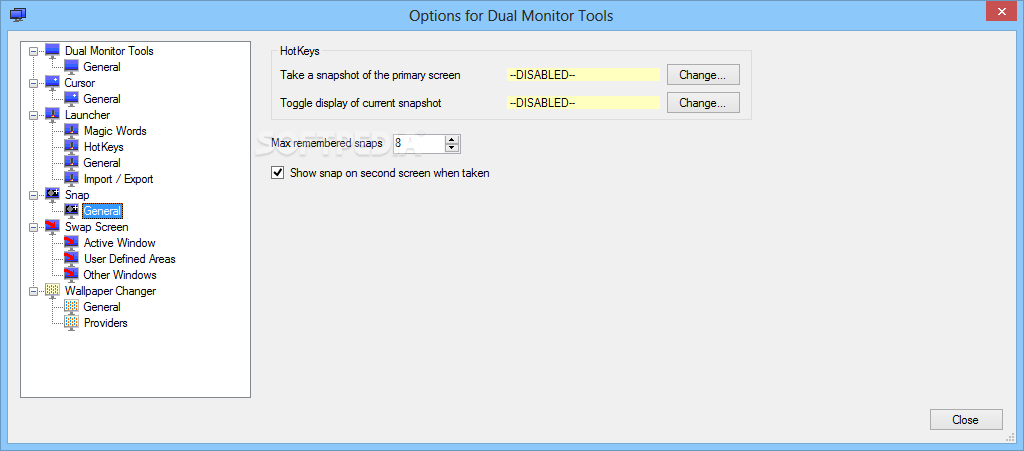1024x451 pixels.
Task: Click the Providers icon
Action: (x=71, y=323)
